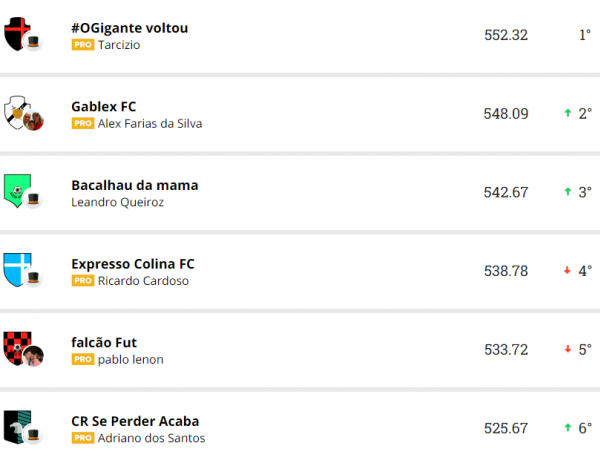This screenshot has width=600, height=462.
Task: Open Expresso Colina FC team page
Action: pyautogui.click(x=133, y=264)
